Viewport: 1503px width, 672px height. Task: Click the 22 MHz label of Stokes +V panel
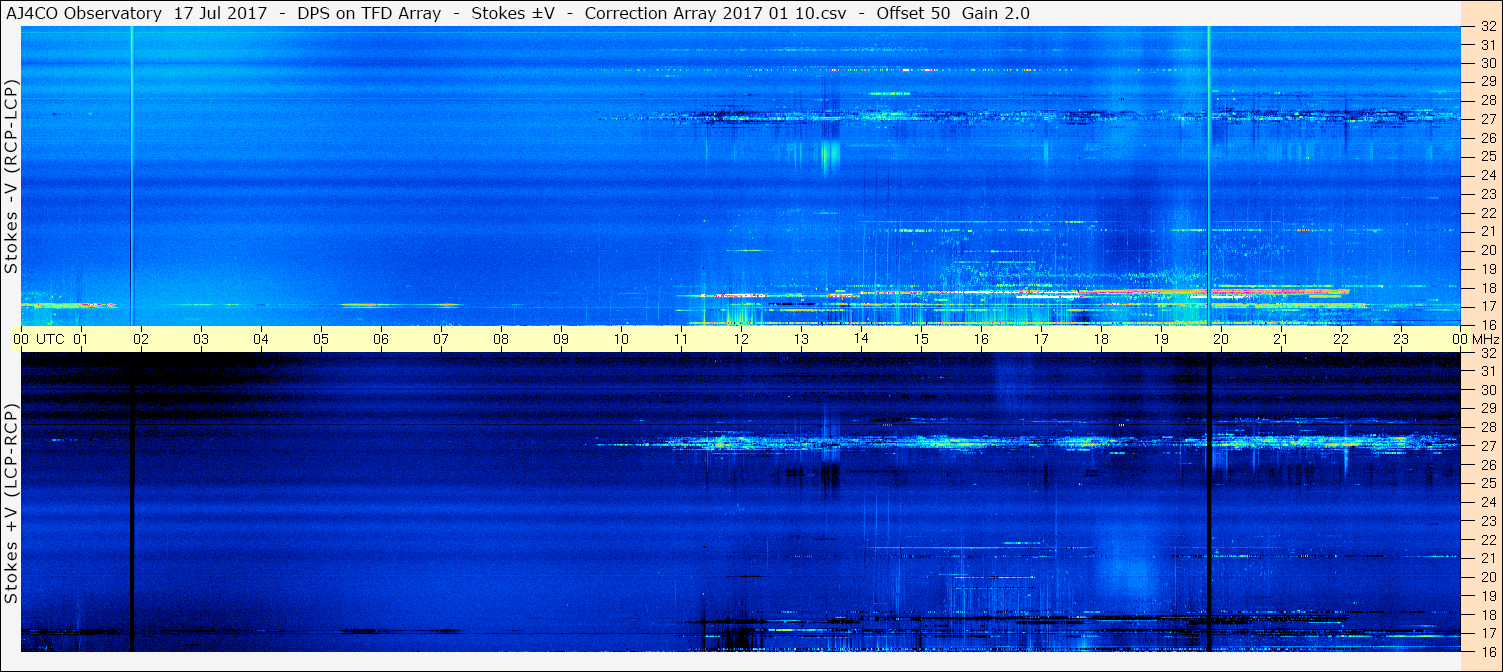click(1488, 540)
